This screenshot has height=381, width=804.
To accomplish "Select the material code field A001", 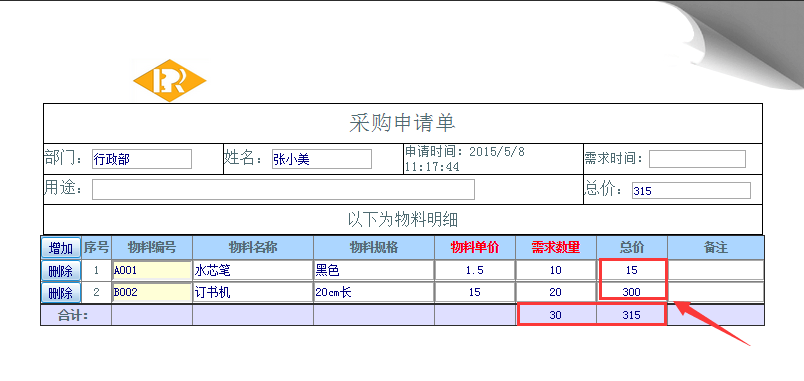I will 152,270.
